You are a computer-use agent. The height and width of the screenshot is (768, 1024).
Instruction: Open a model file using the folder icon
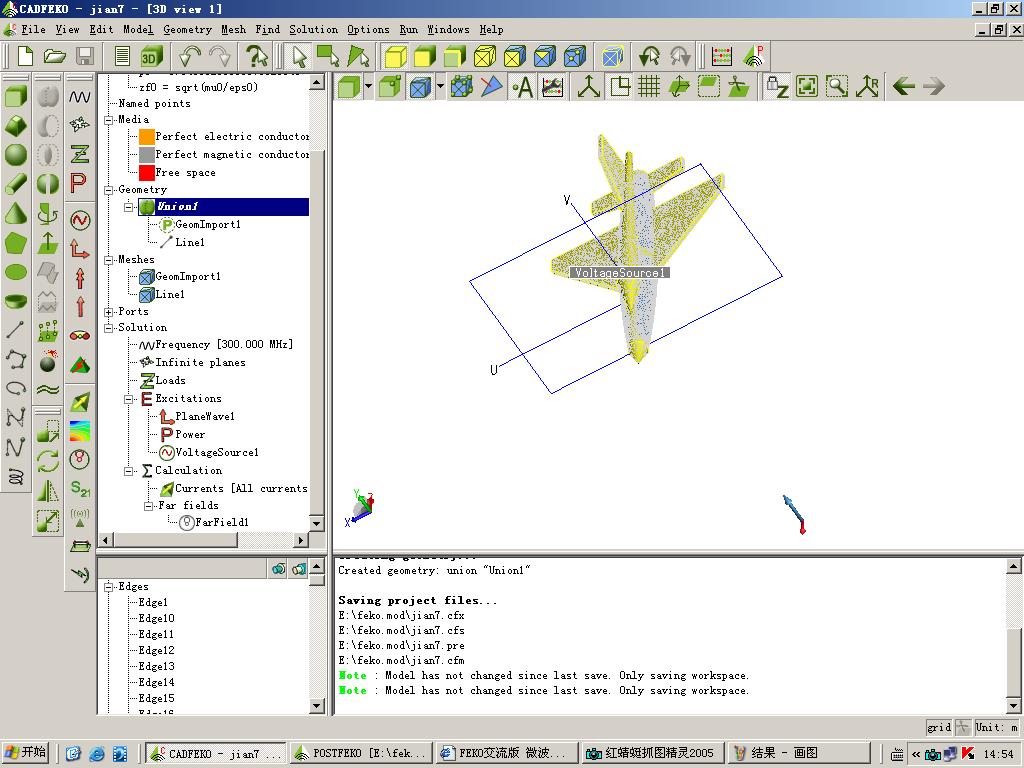[x=55, y=56]
